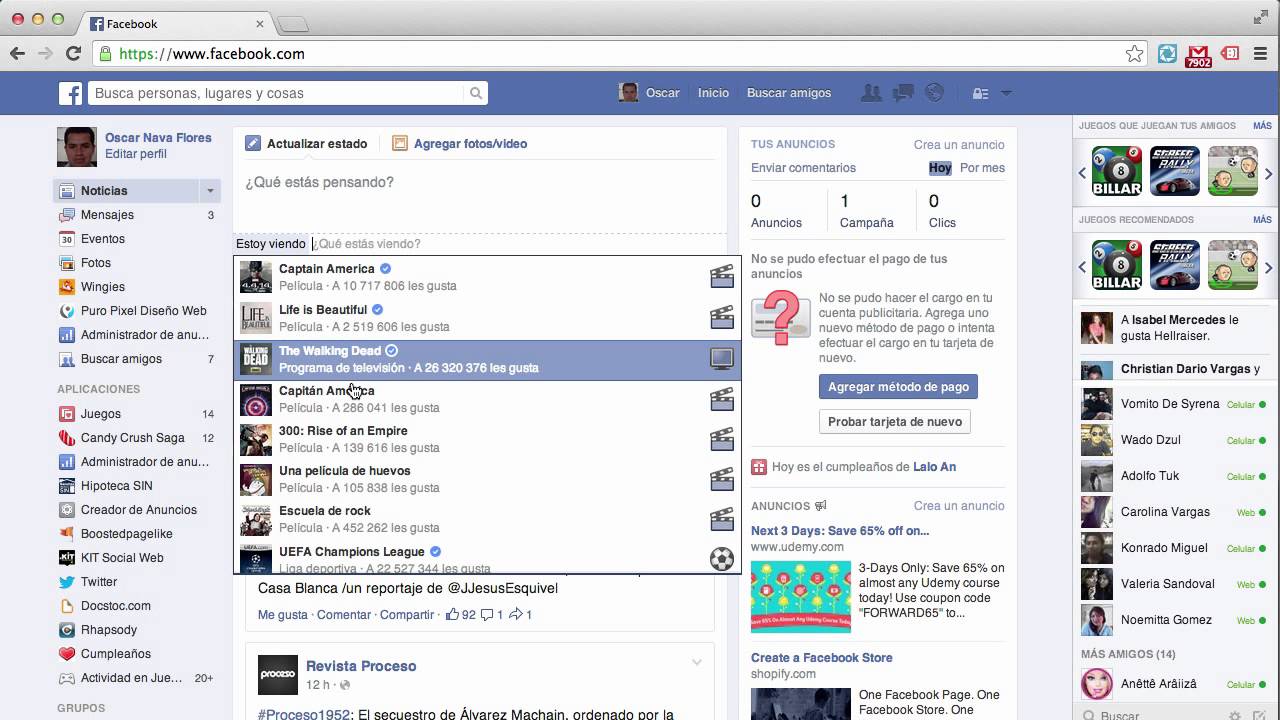Click the UEFA Champions League soccer ball icon
Image resolution: width=1280 pixels, height=720 pixels.
(722, 559)
